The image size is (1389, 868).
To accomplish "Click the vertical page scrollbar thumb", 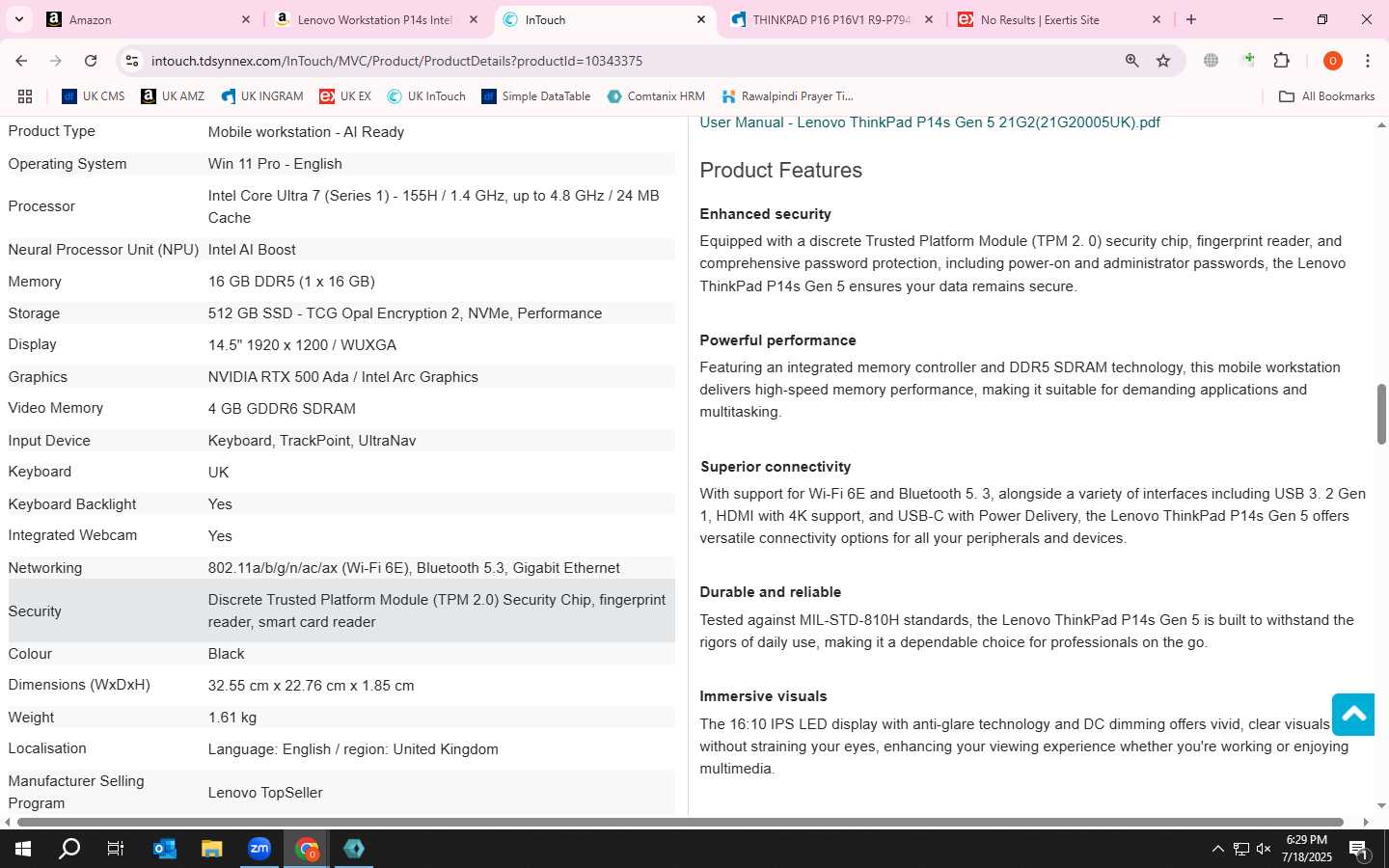I will tap(1381, 414).
